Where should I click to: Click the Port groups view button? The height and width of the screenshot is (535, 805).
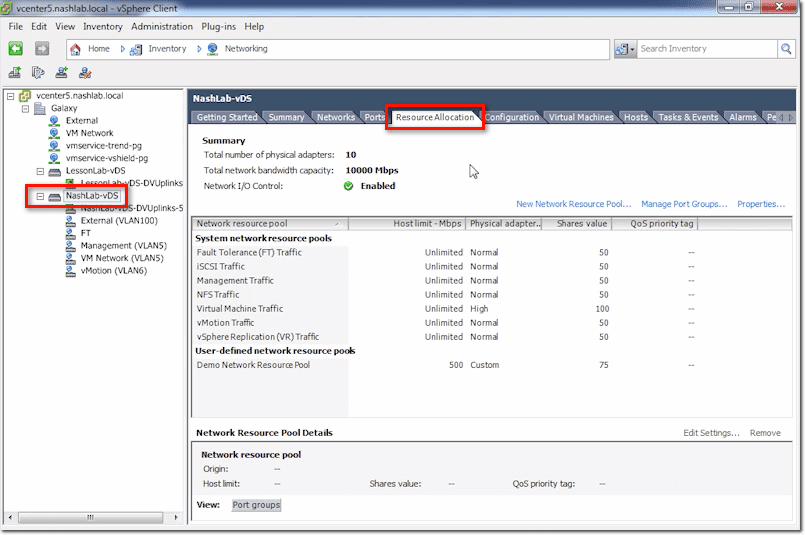pyautogui.click(x=256, y=505)
